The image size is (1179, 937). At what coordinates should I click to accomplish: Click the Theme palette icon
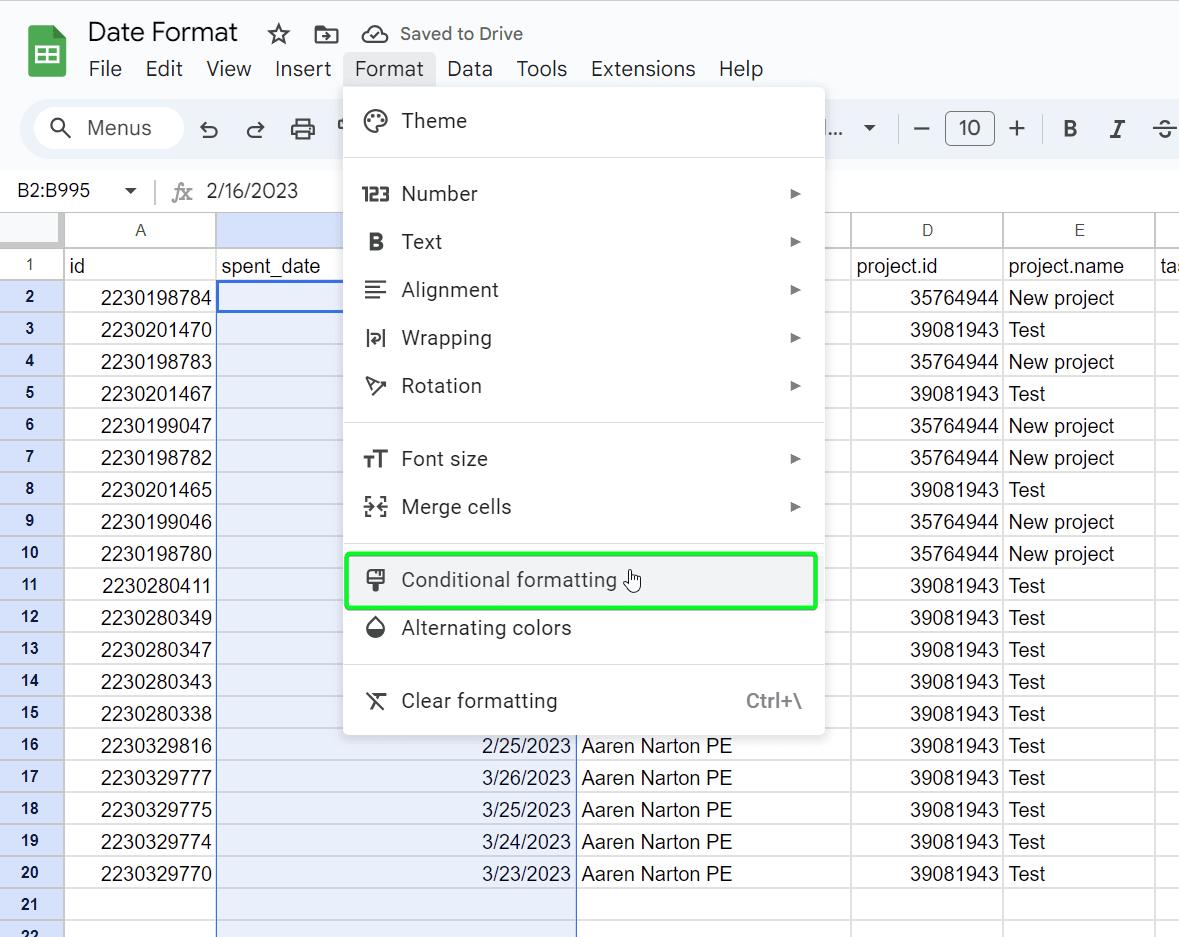375,120
